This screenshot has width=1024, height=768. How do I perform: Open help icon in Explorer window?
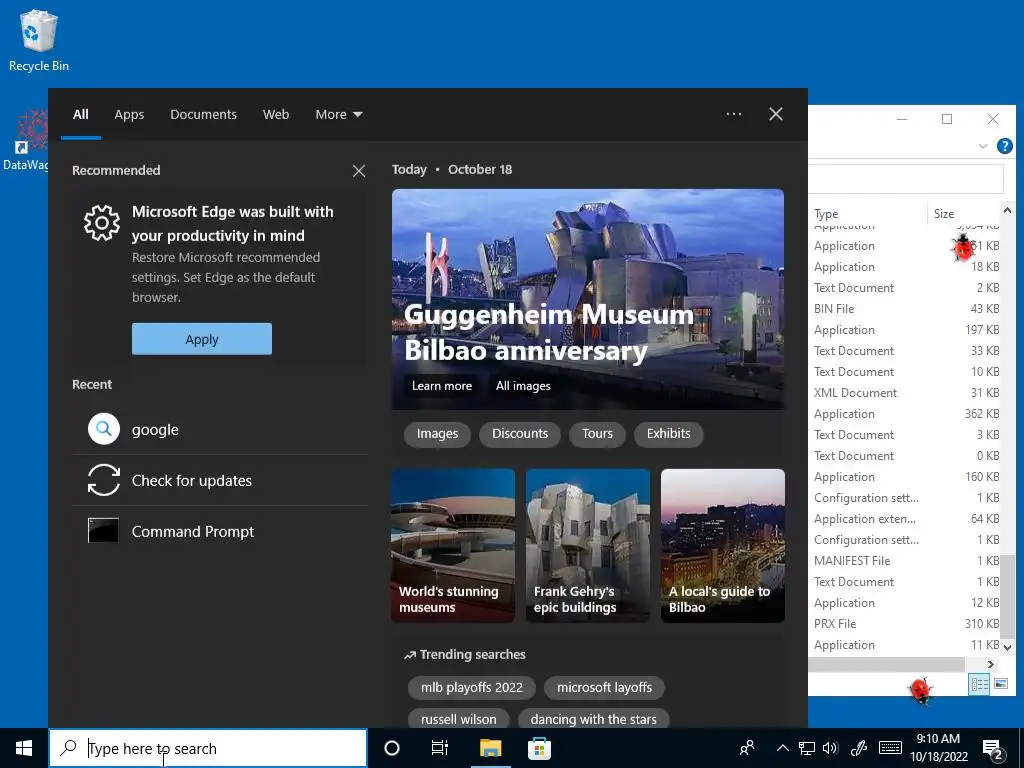1004,146
